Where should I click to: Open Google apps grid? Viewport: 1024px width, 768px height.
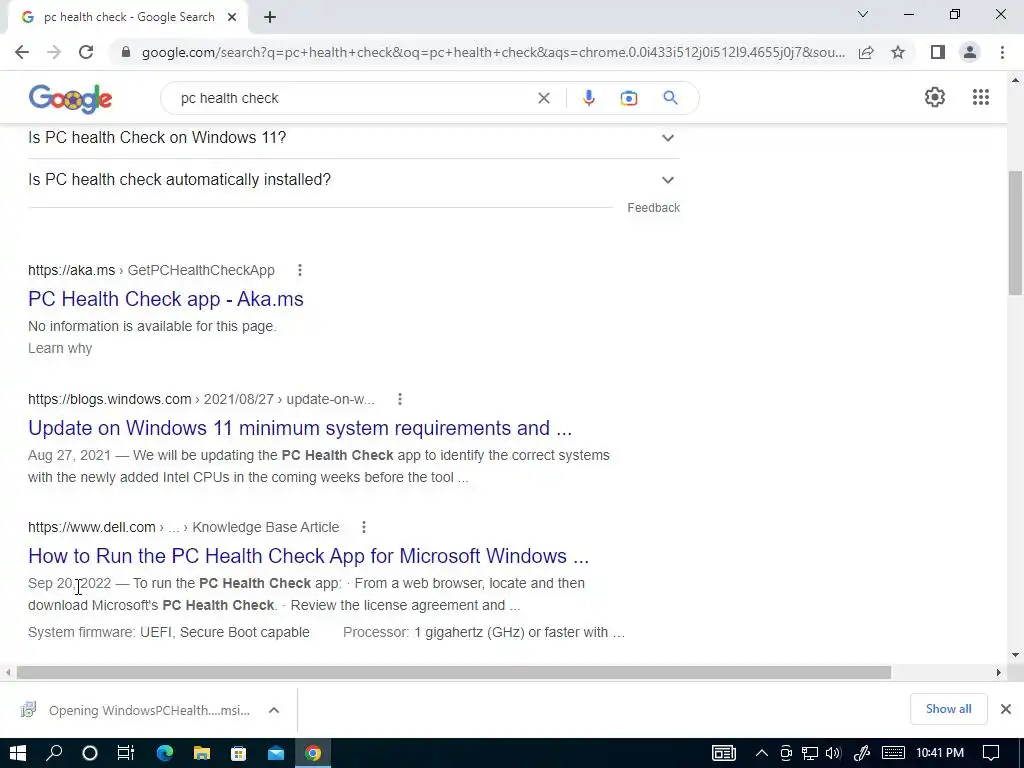pos(980,97)
